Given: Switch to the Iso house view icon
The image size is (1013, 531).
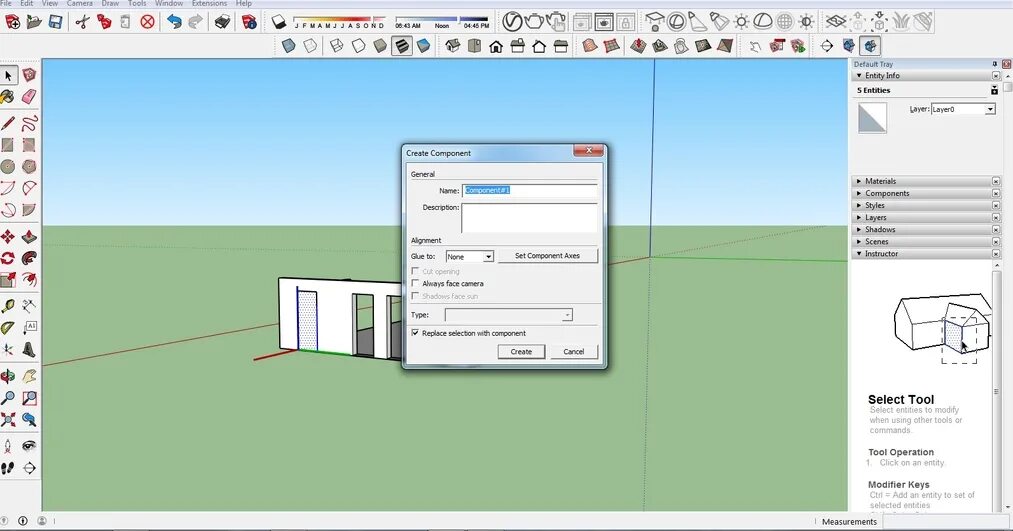Looking at the screenshot, I should point(453,46).
